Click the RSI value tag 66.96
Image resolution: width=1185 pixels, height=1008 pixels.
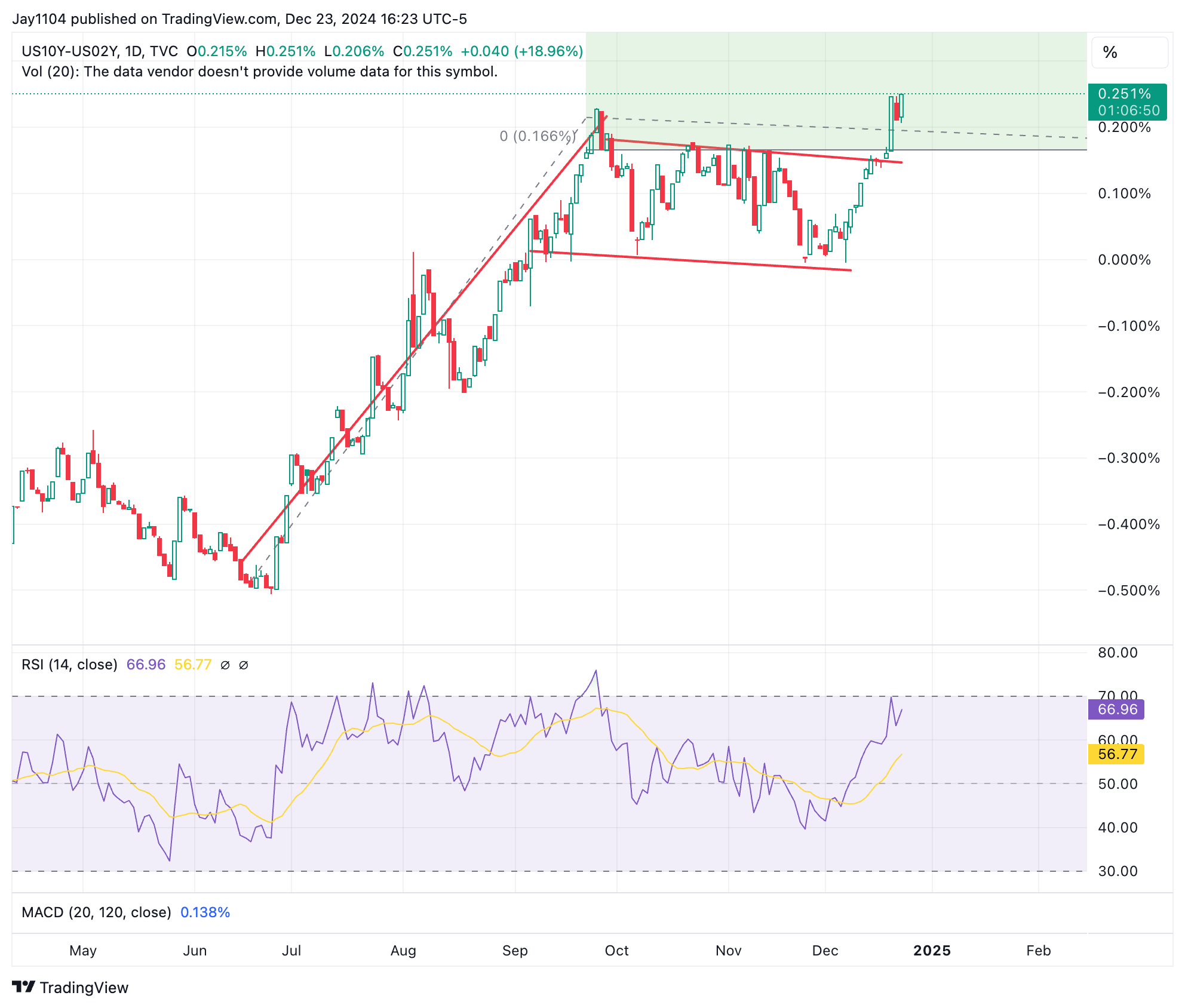click(1117, 709)
